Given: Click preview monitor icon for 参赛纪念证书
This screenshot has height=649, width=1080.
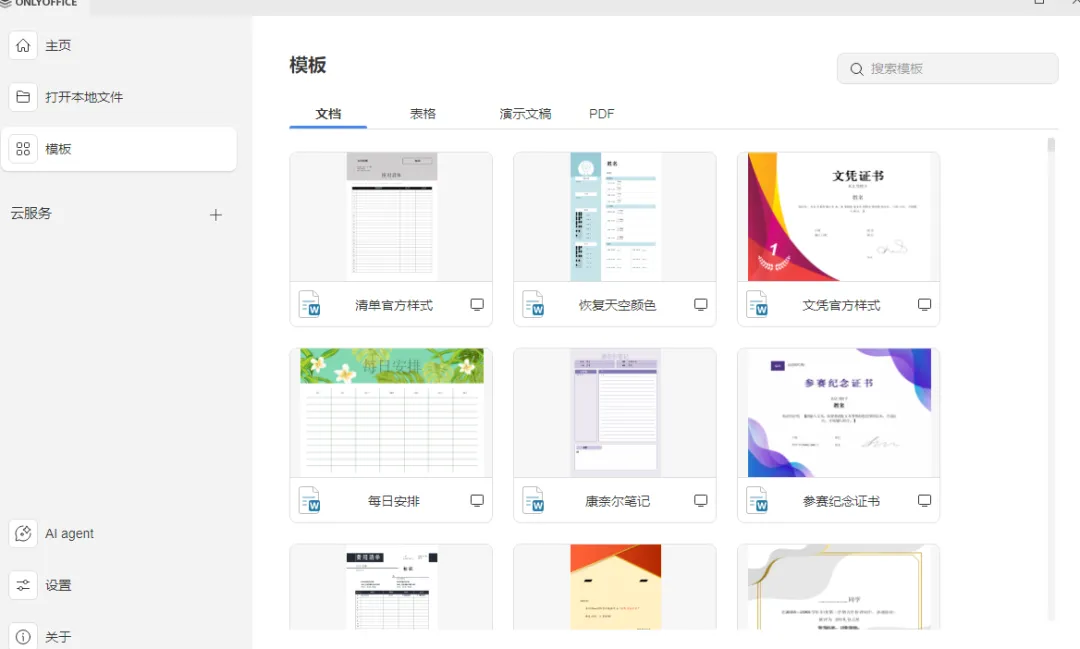Looking at the screenshot, I should (924, 500).
